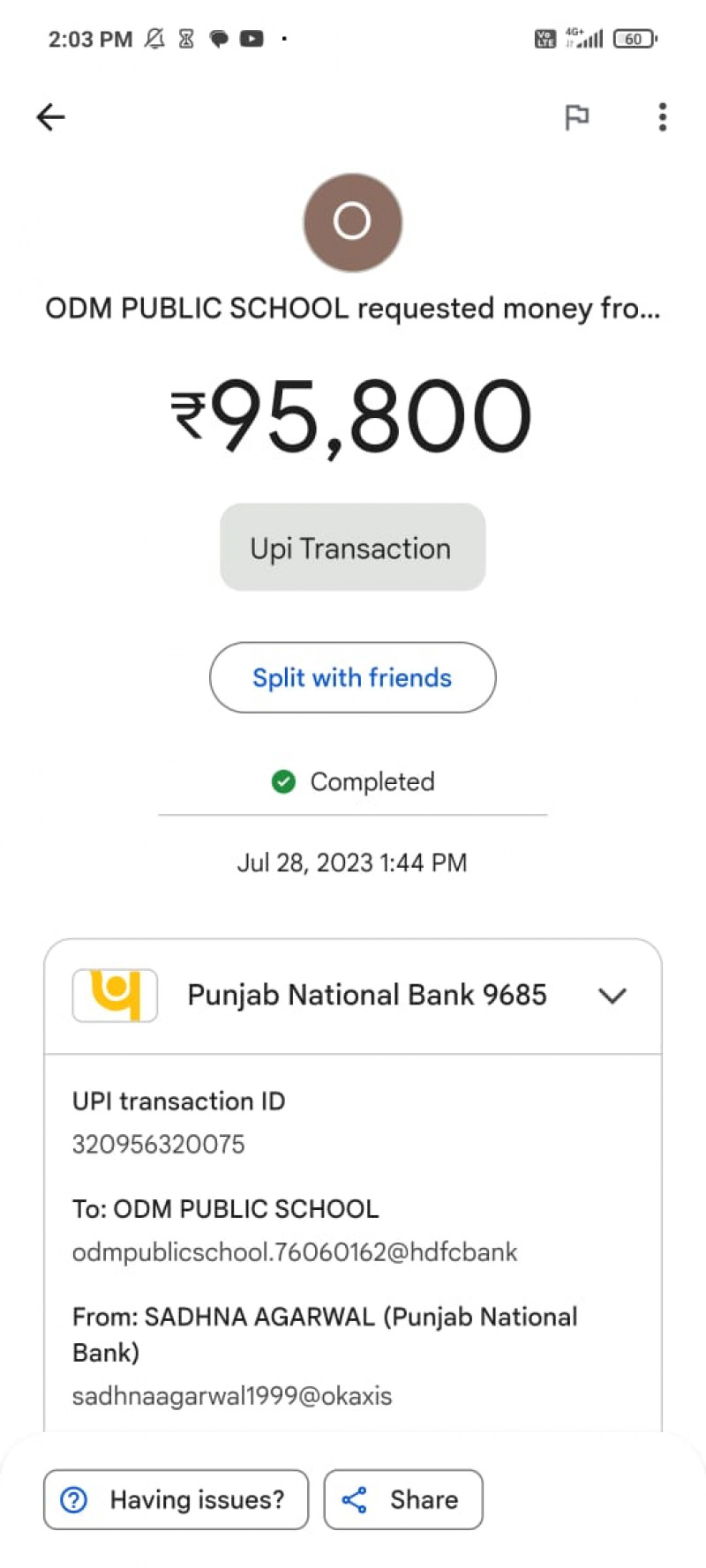The width and height of the screenshot is (706, 1568).
Task: Collapse the Punjab National Bank 9685 chevron
Action: click(x=612, y=996)
